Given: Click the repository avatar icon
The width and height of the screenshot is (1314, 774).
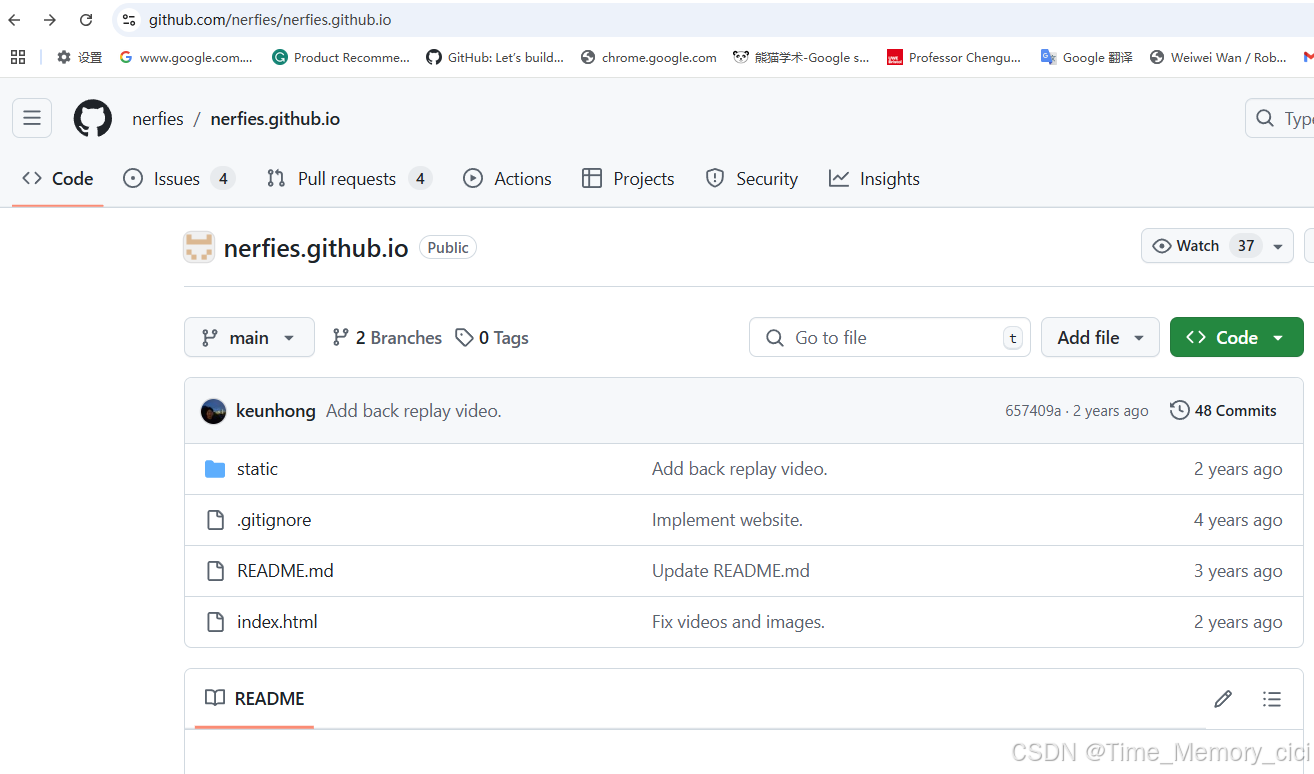Looking at the screenshot, I should (x=199, y=247).
